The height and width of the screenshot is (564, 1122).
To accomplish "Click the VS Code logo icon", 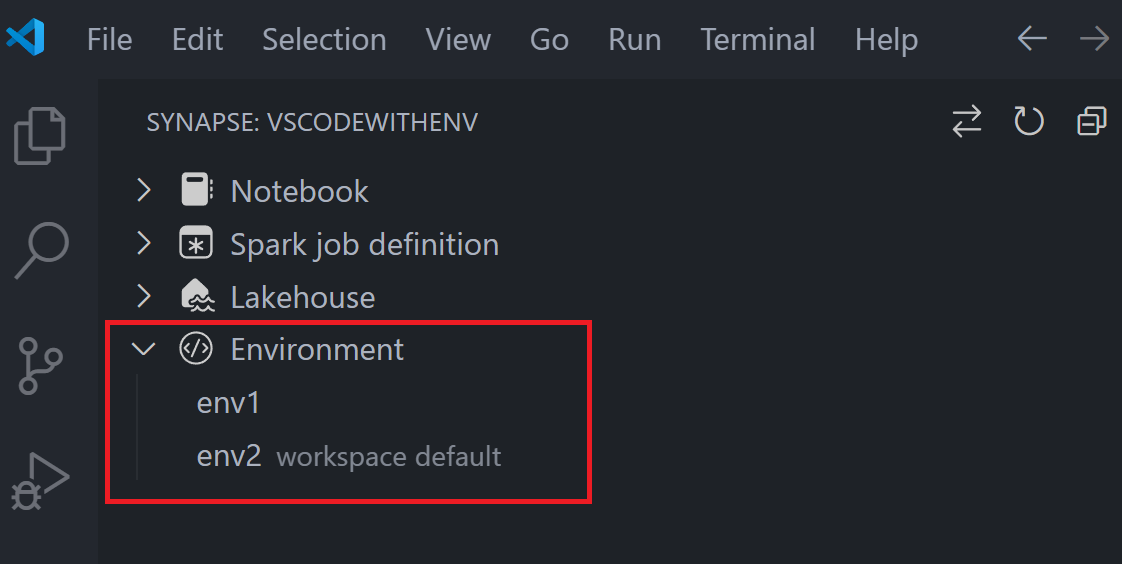I will pyautogui.click(x=26, y=38).
